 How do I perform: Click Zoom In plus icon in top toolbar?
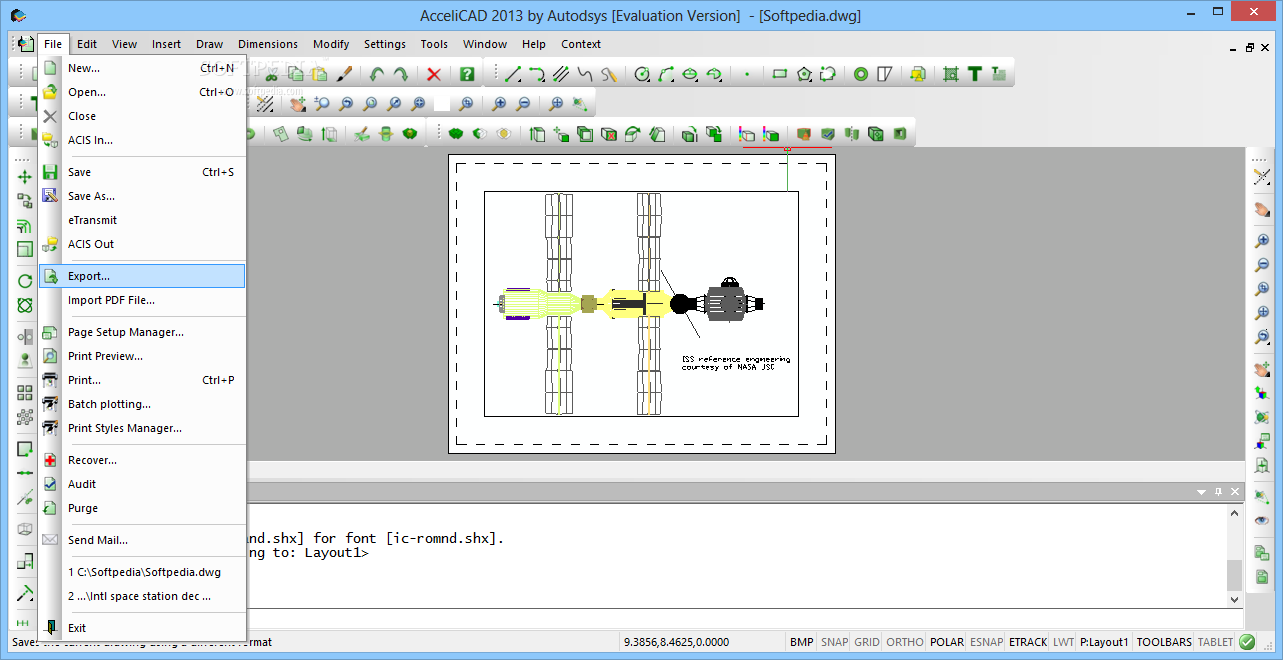[499, 103]
